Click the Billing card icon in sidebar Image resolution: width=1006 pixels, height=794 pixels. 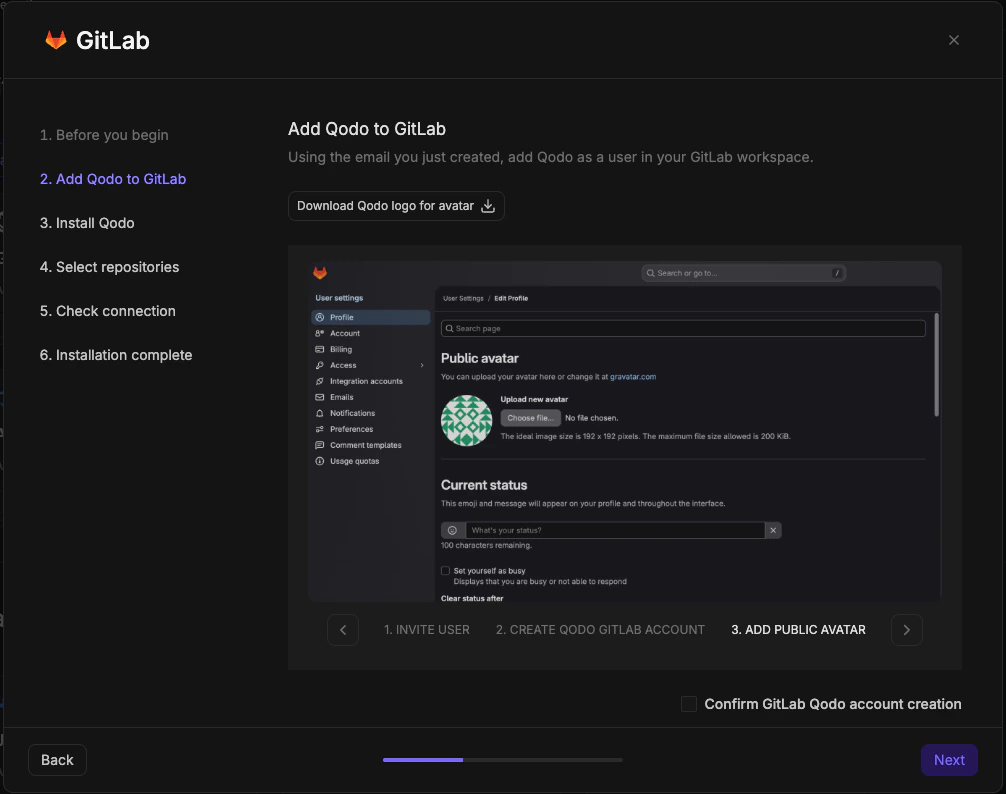pos(320,350)
